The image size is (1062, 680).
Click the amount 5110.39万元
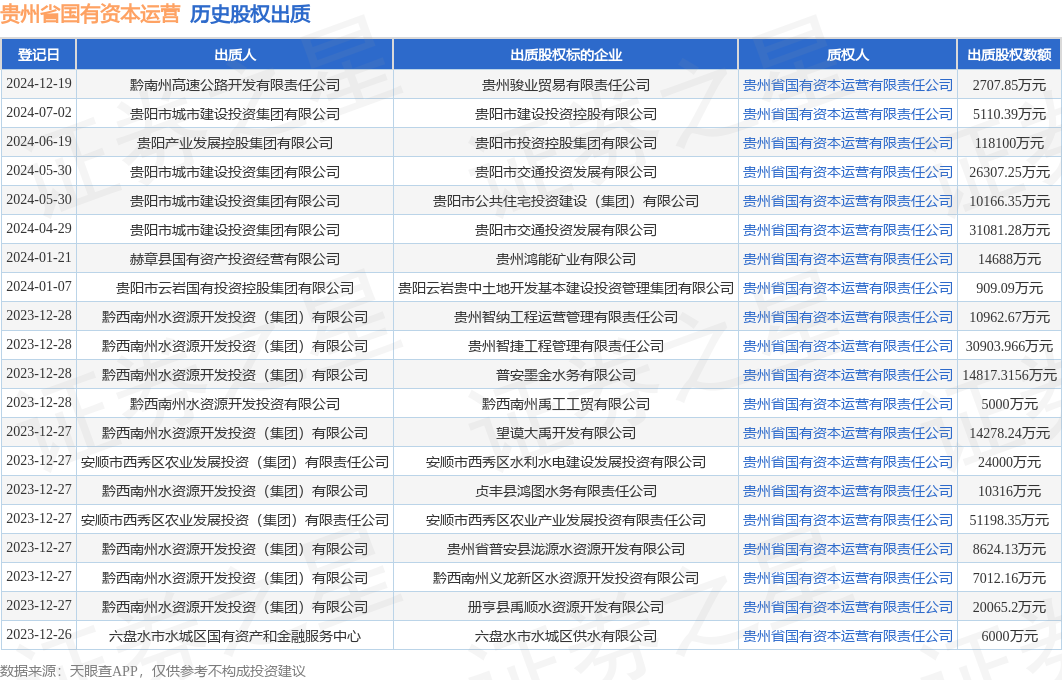pyautogui.click(x=1009, y=114)
